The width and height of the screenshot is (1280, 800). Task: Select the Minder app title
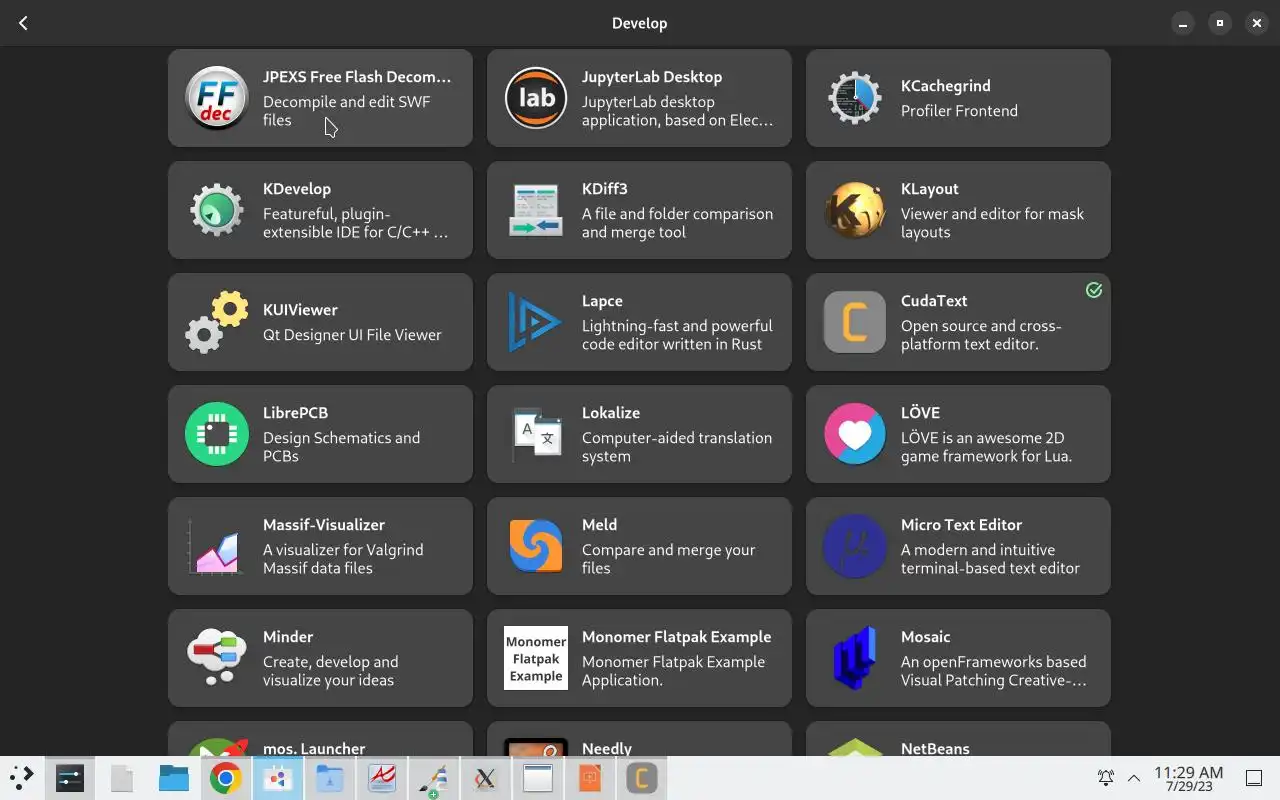(x=288, y=636)
